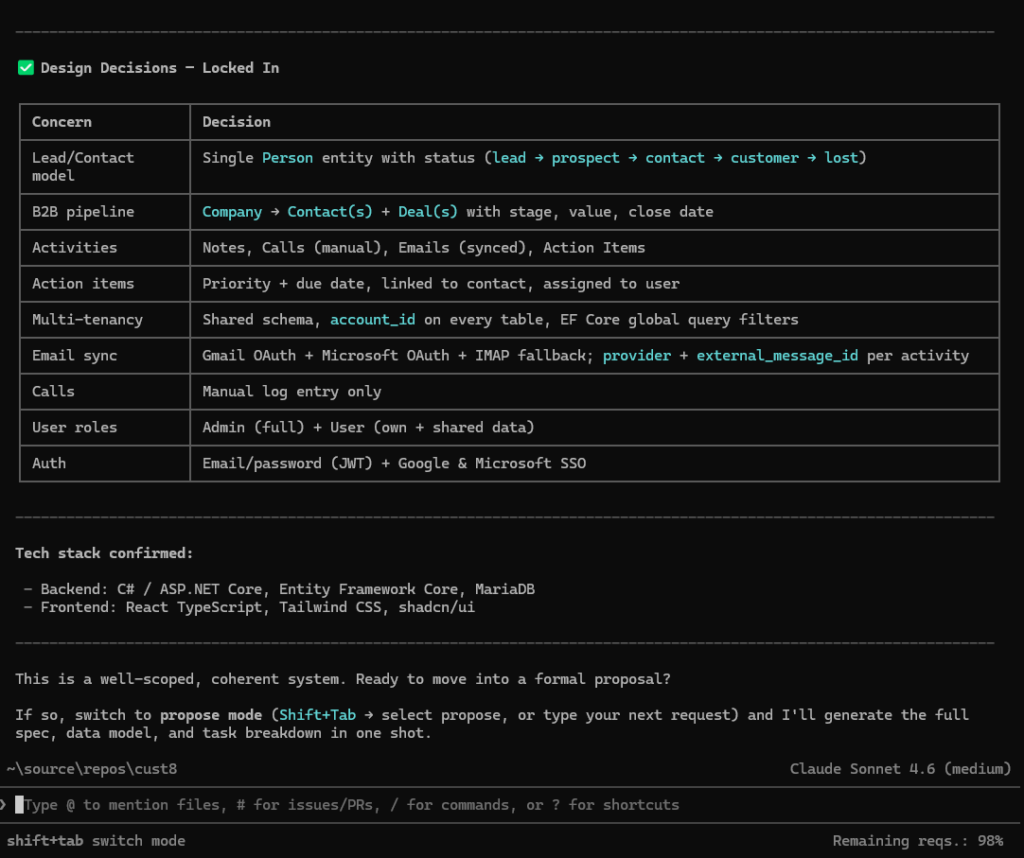The width and height of the screenshot is (1024, 858).
Task: Click the Concern column header
Action: 62,122
